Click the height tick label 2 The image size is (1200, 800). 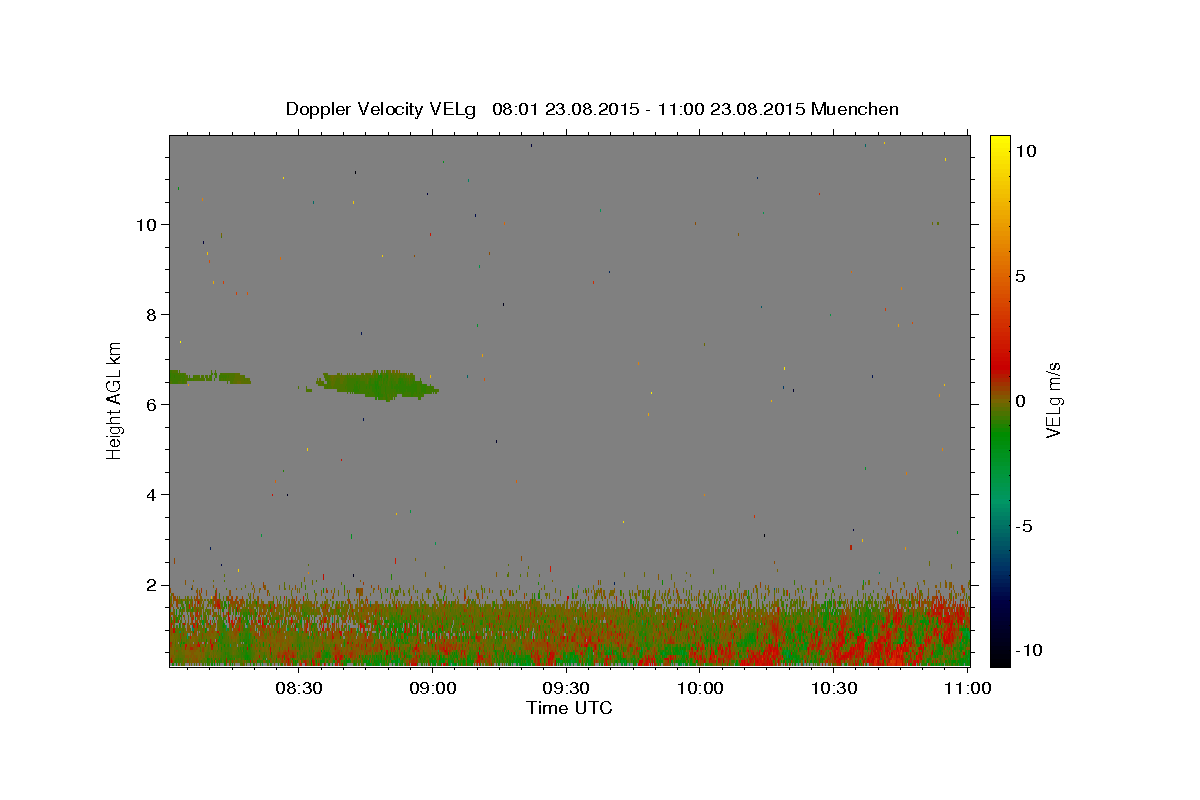(152, 584)
